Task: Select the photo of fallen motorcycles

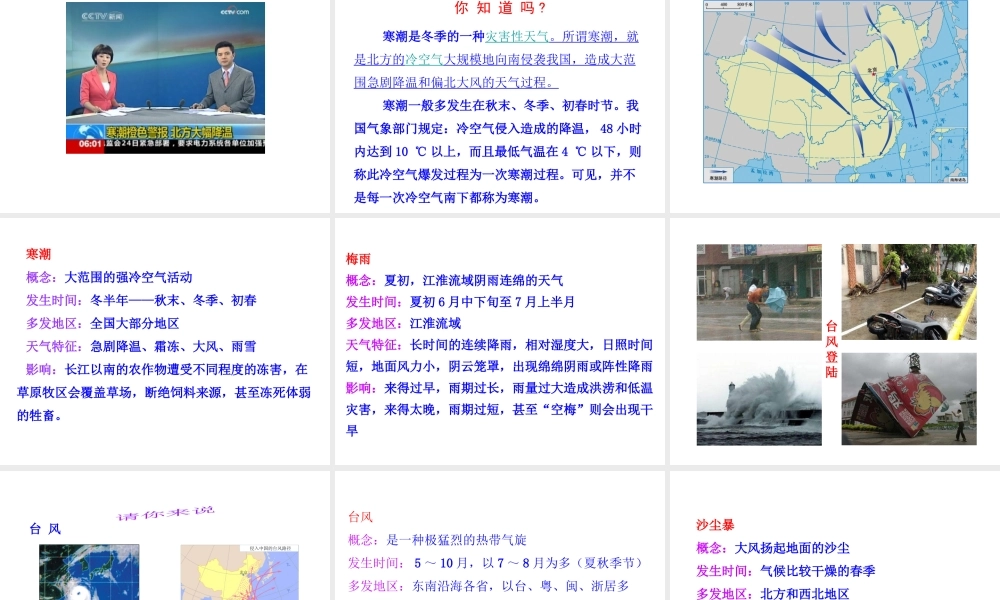Action: click(909, 291)
